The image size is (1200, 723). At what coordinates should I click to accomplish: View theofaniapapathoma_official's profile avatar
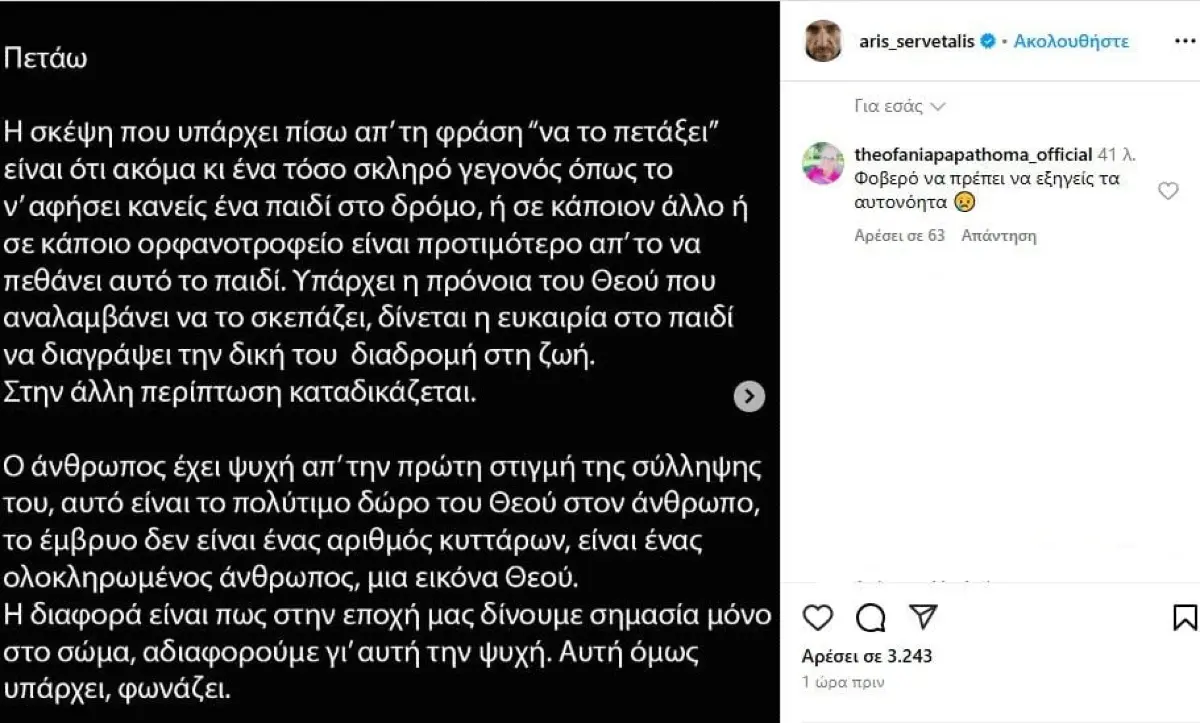[x=823, y=162]
